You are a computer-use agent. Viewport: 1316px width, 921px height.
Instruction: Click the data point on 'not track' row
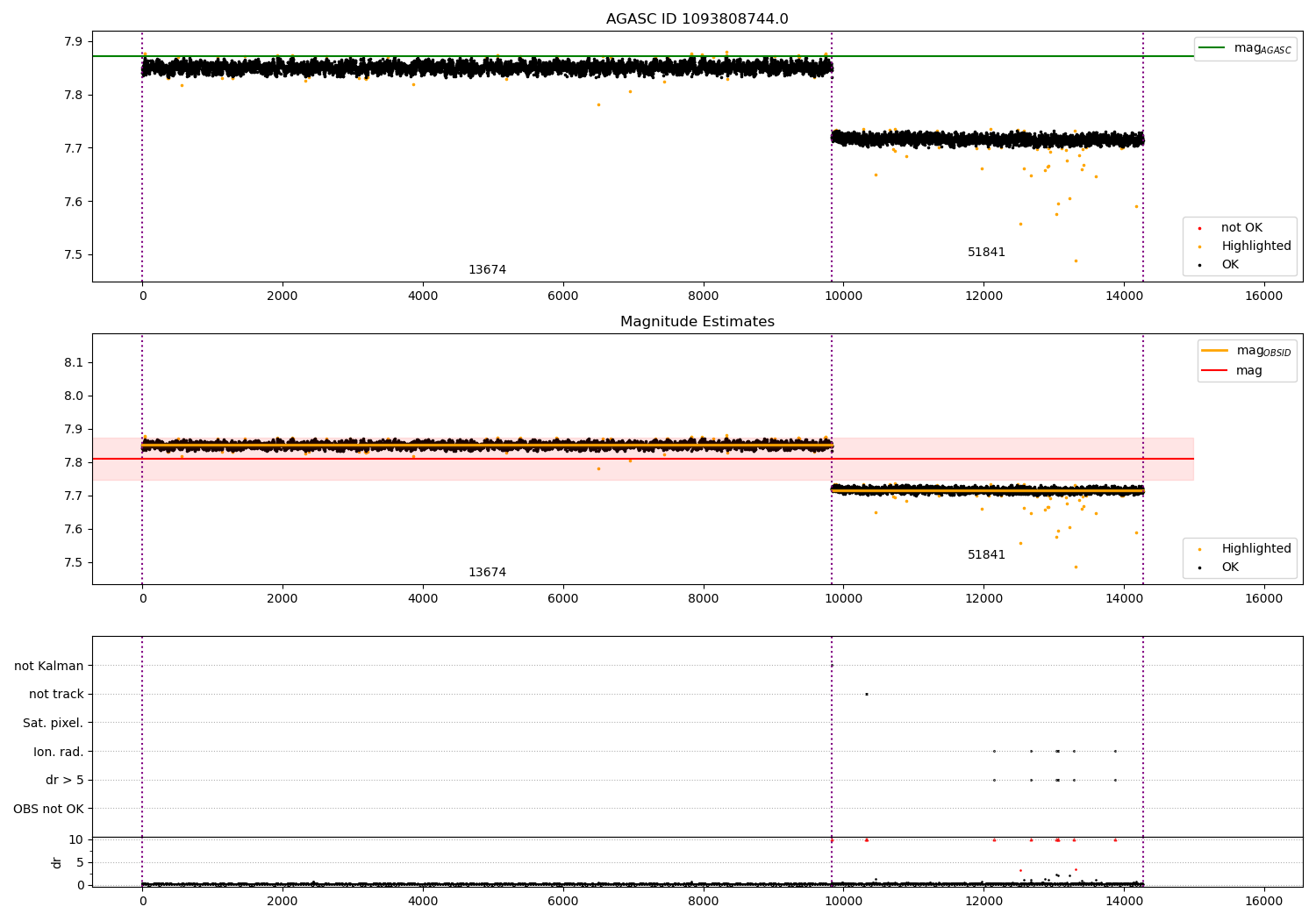(867, 695)
